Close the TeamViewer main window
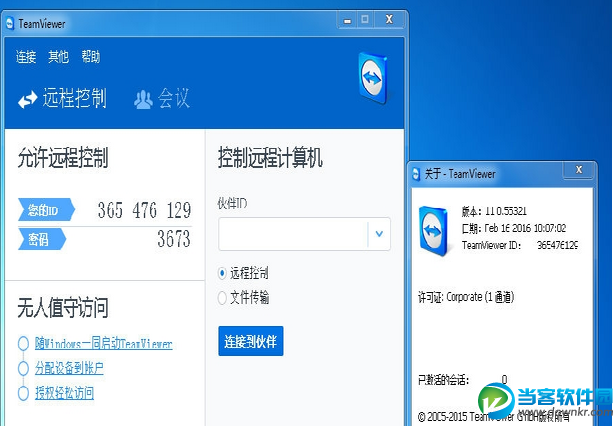This screenshot has height=426, width=614. pos(389,20)
